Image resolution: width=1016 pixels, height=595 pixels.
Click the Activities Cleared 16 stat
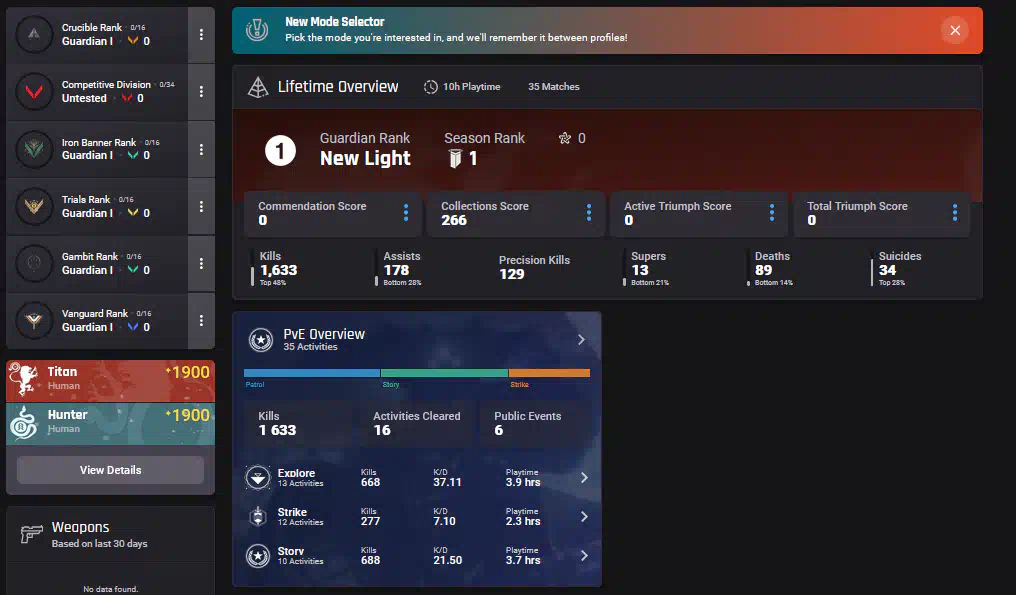[417, 423]
